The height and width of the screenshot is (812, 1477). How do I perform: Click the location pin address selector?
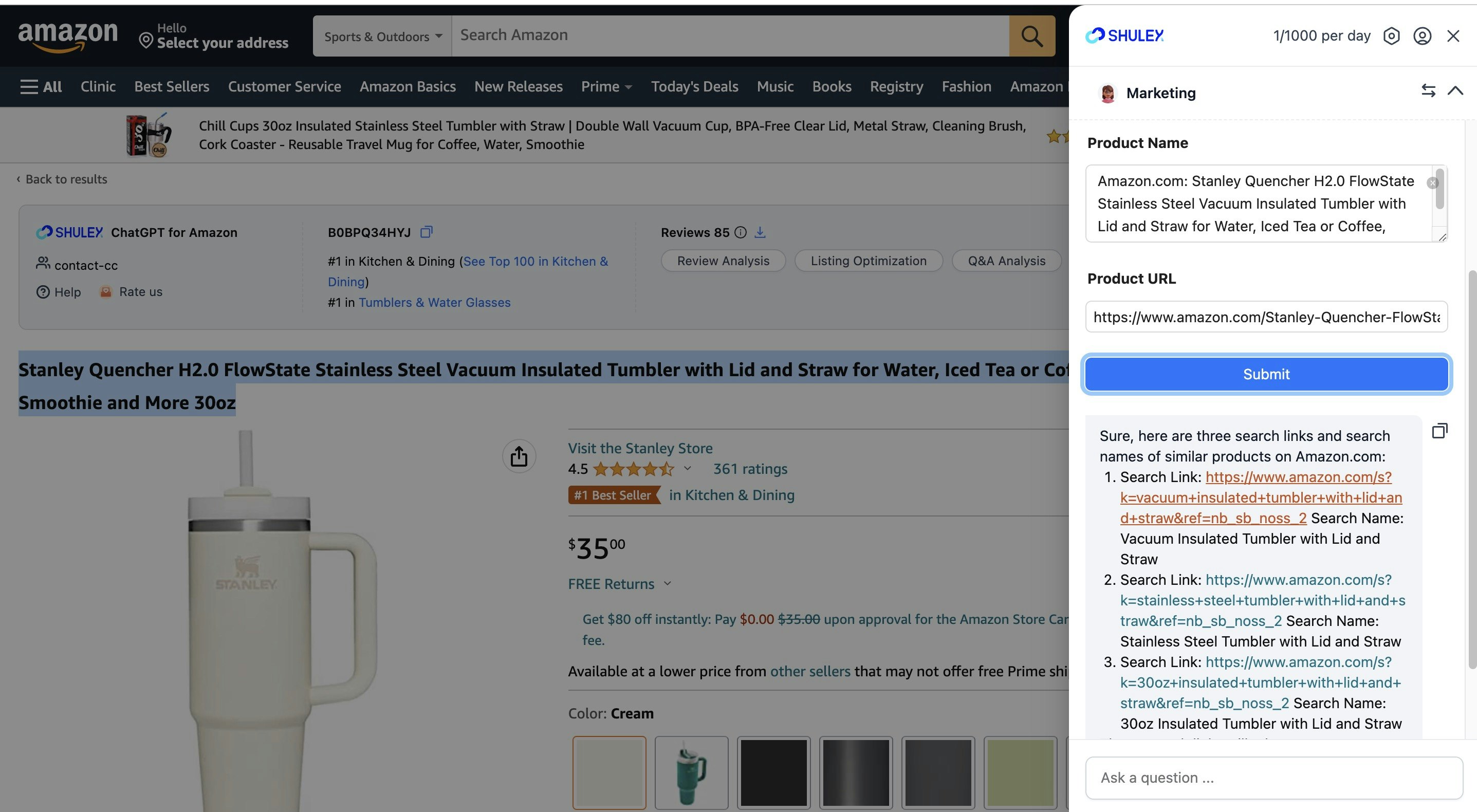click(x=214, y=36)
